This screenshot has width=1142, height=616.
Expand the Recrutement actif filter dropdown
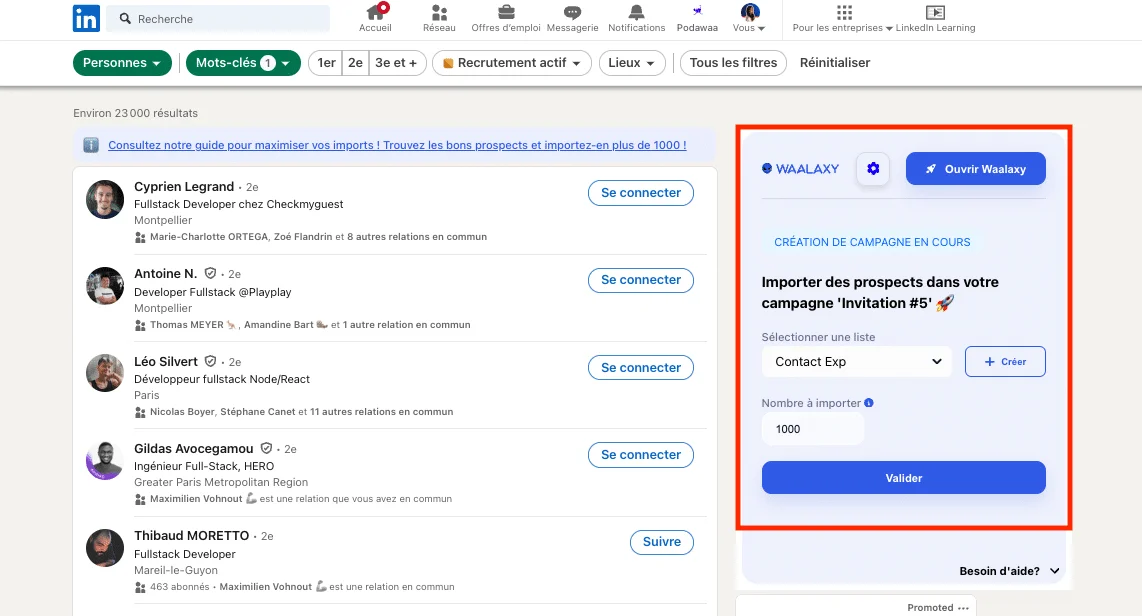[x=511, y=63]
